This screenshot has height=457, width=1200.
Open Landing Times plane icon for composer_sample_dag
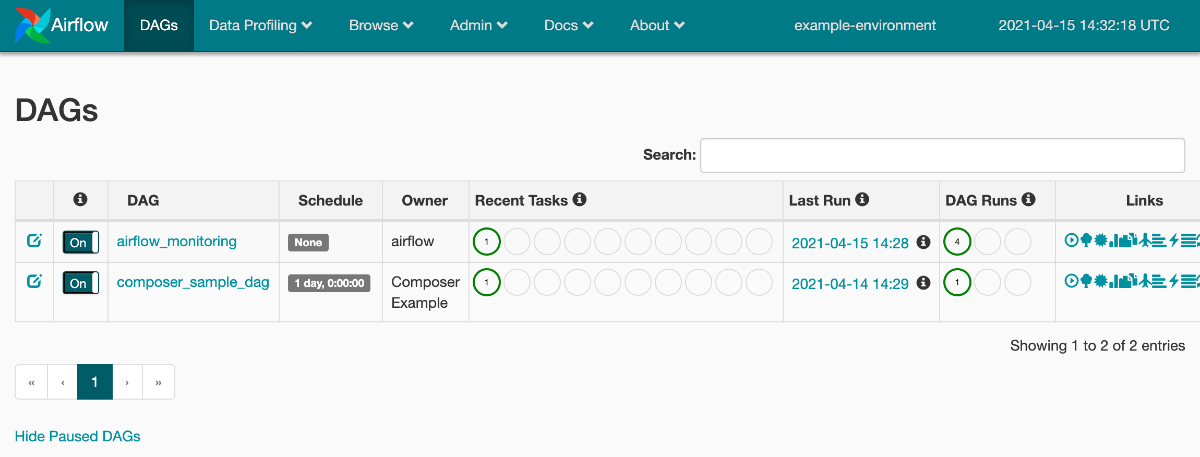pos(1145,281)
